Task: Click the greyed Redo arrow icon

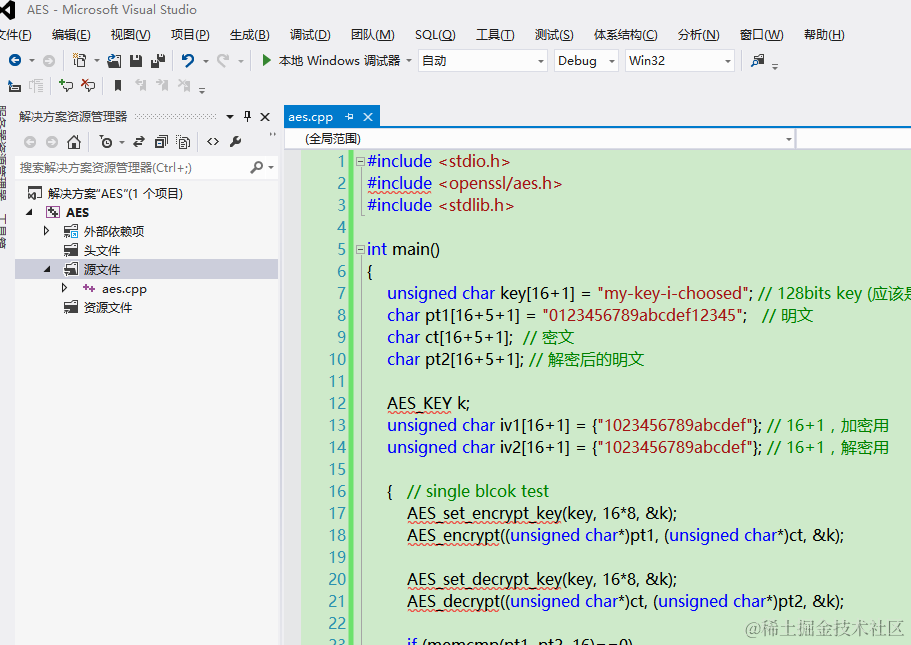Action: point(223,60)
